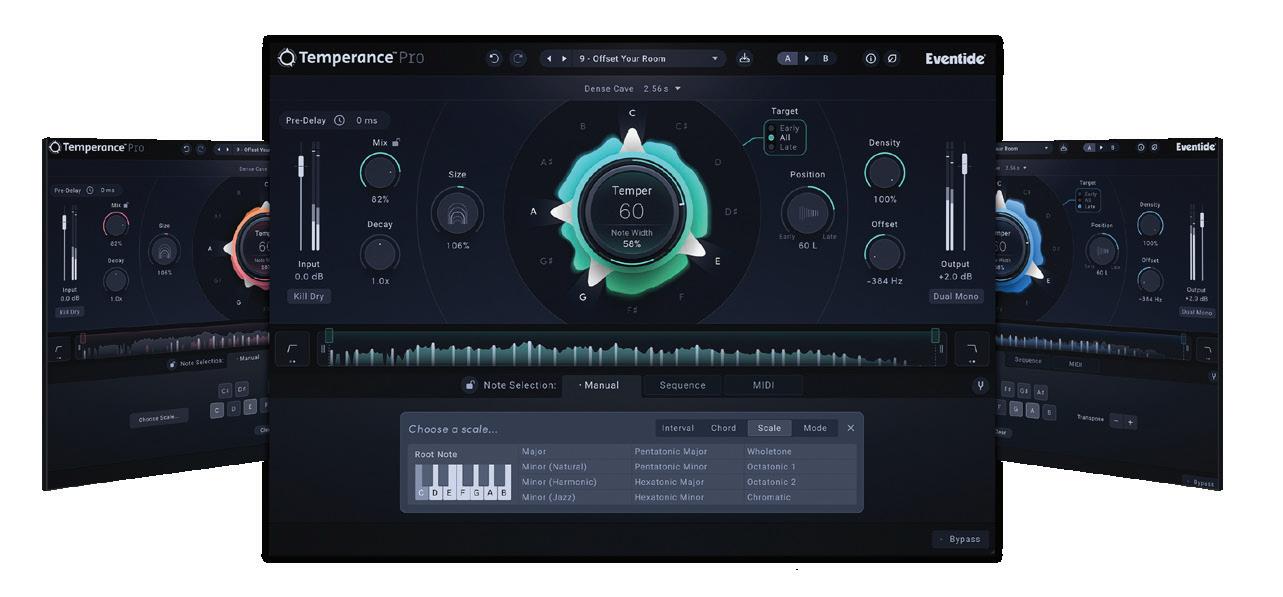Click Transpose plus in right window
The width and height of the screenshot is (1283, 597).
coord(1131,422)
